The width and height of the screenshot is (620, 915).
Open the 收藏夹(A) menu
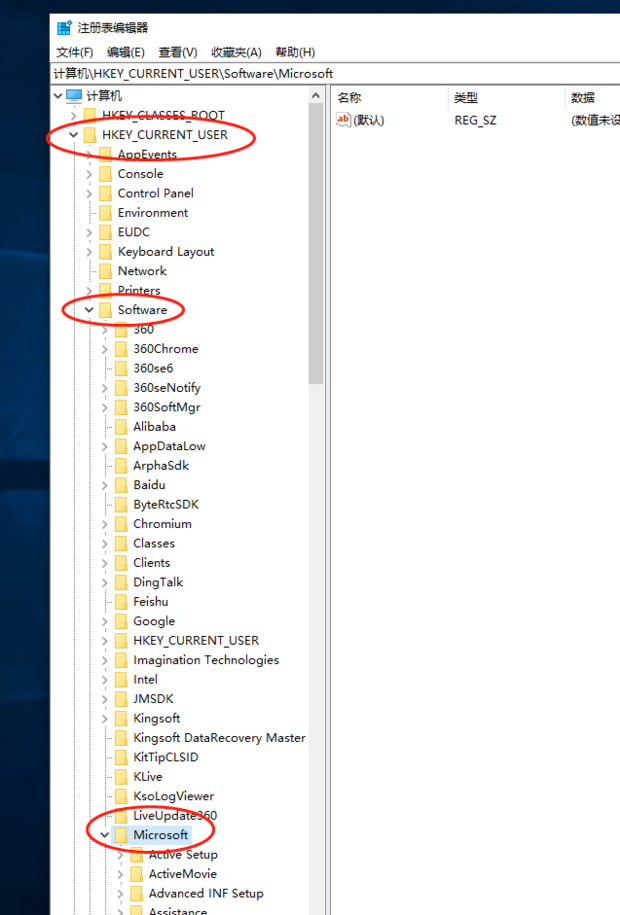(236, 53)
